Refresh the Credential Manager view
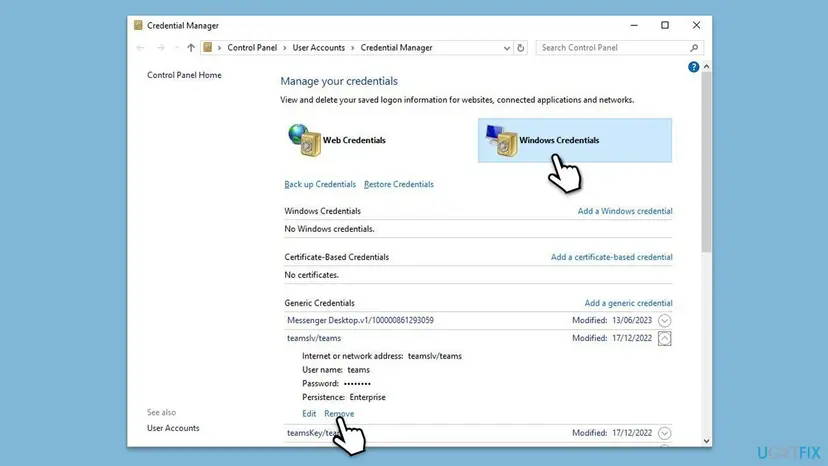Screen dimensions: 828x466 [x=521, y=48]
